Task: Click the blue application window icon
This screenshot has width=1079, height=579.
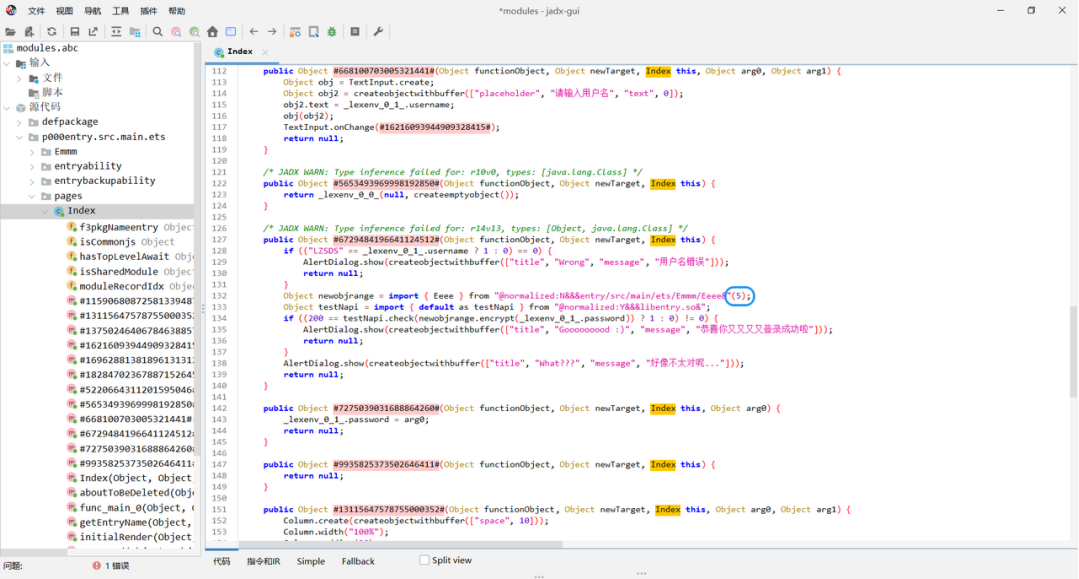Action: pos(231,32)
